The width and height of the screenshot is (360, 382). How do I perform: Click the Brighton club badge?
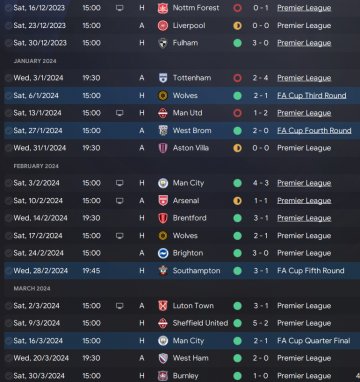tap(163, 253)
